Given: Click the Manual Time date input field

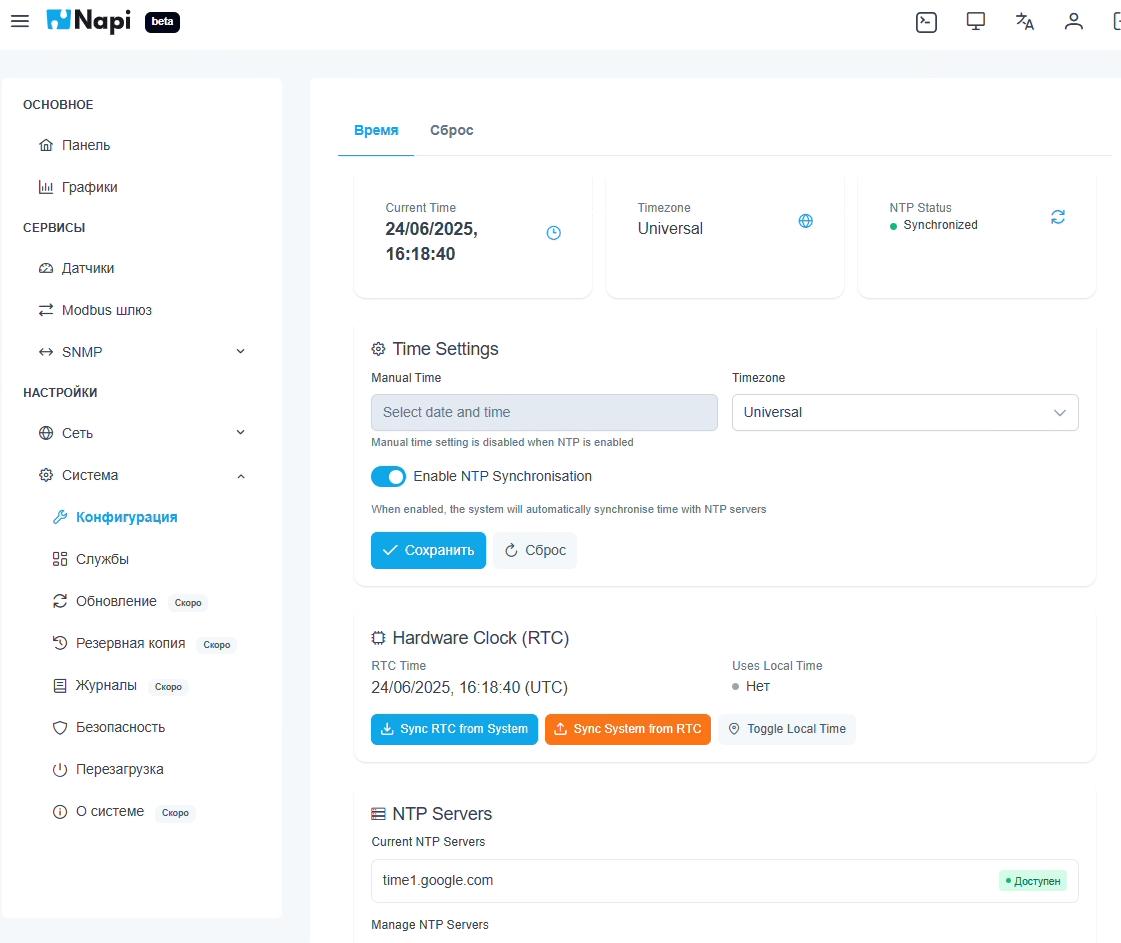Looking at the screenshot, I should tap(544, 412).
